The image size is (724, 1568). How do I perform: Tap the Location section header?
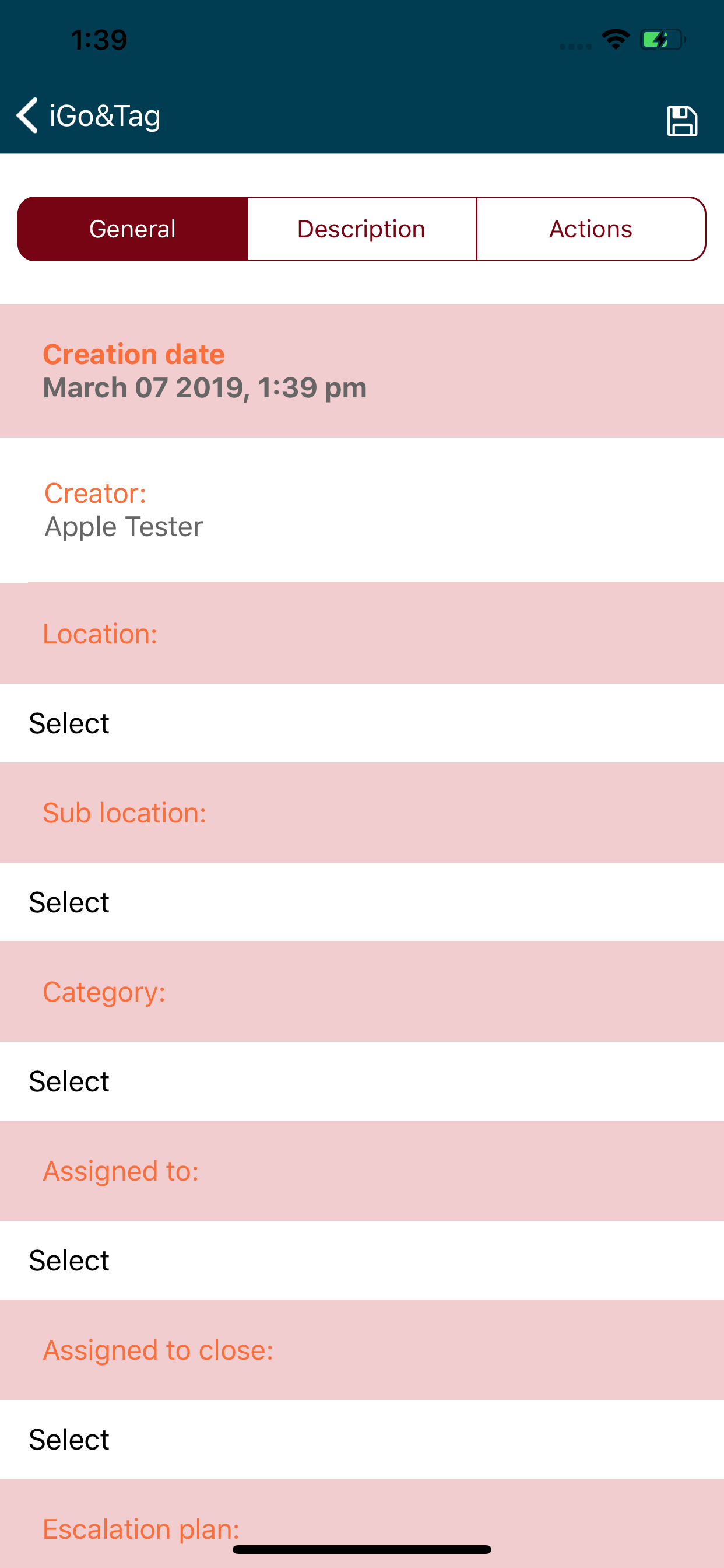(100, 633)
